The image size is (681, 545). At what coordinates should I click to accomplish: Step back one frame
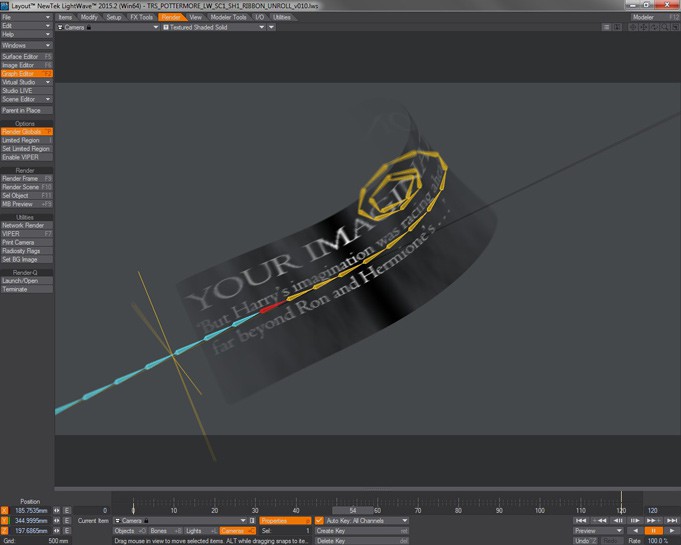(617, 520)
